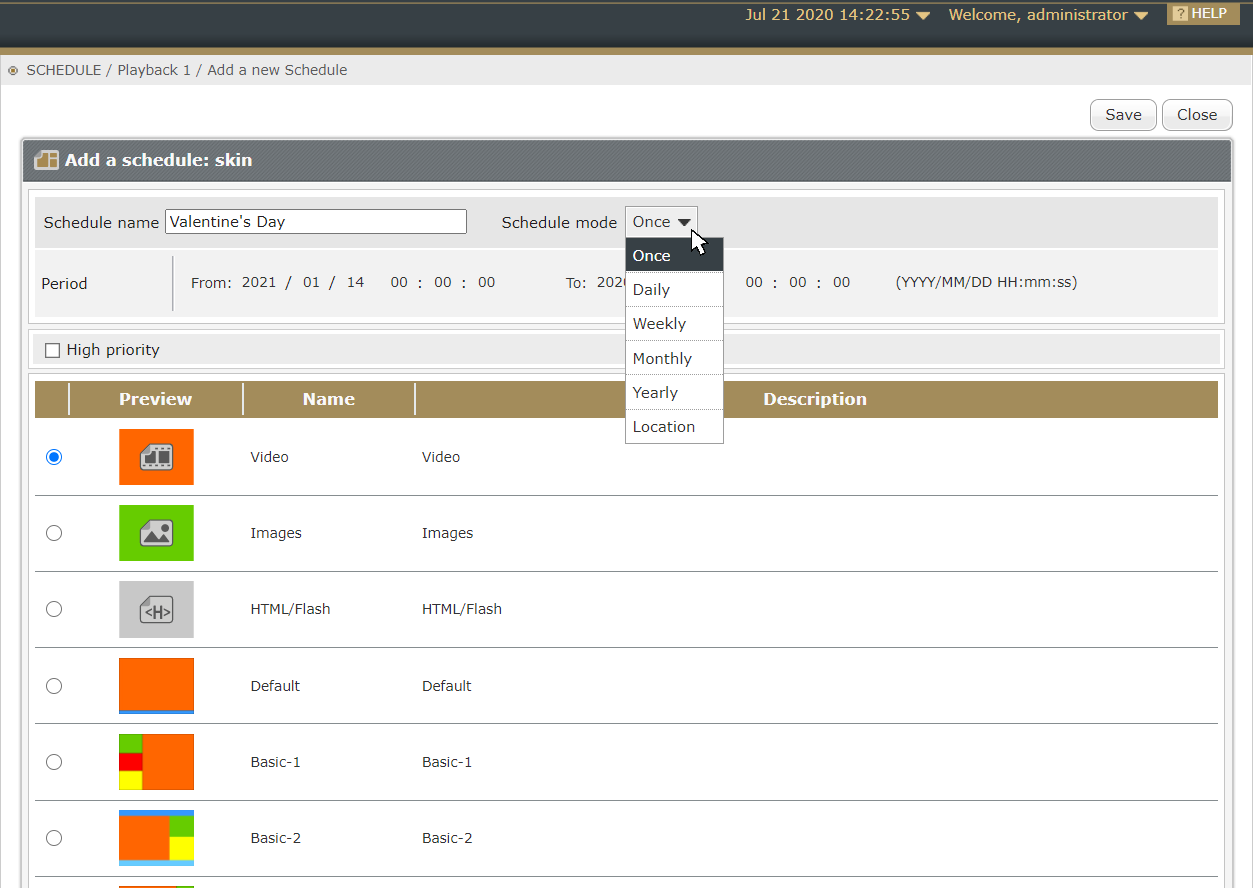Click the To year field
Viewport: 1253px width, 888px height.
[x=610, y=283]
